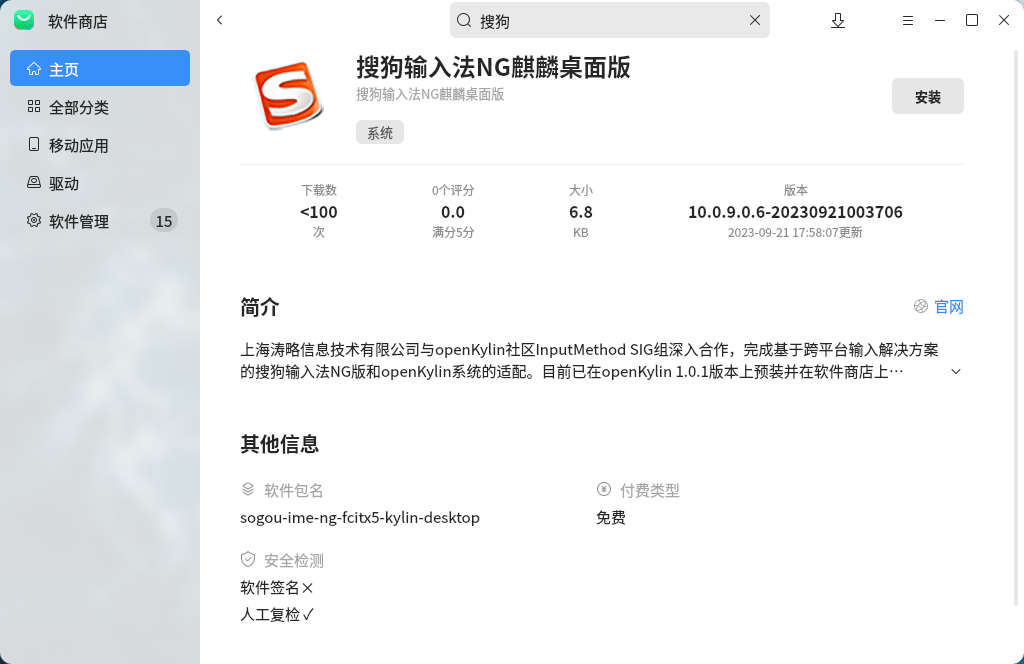Click the package name layers icon

(248, 489)
